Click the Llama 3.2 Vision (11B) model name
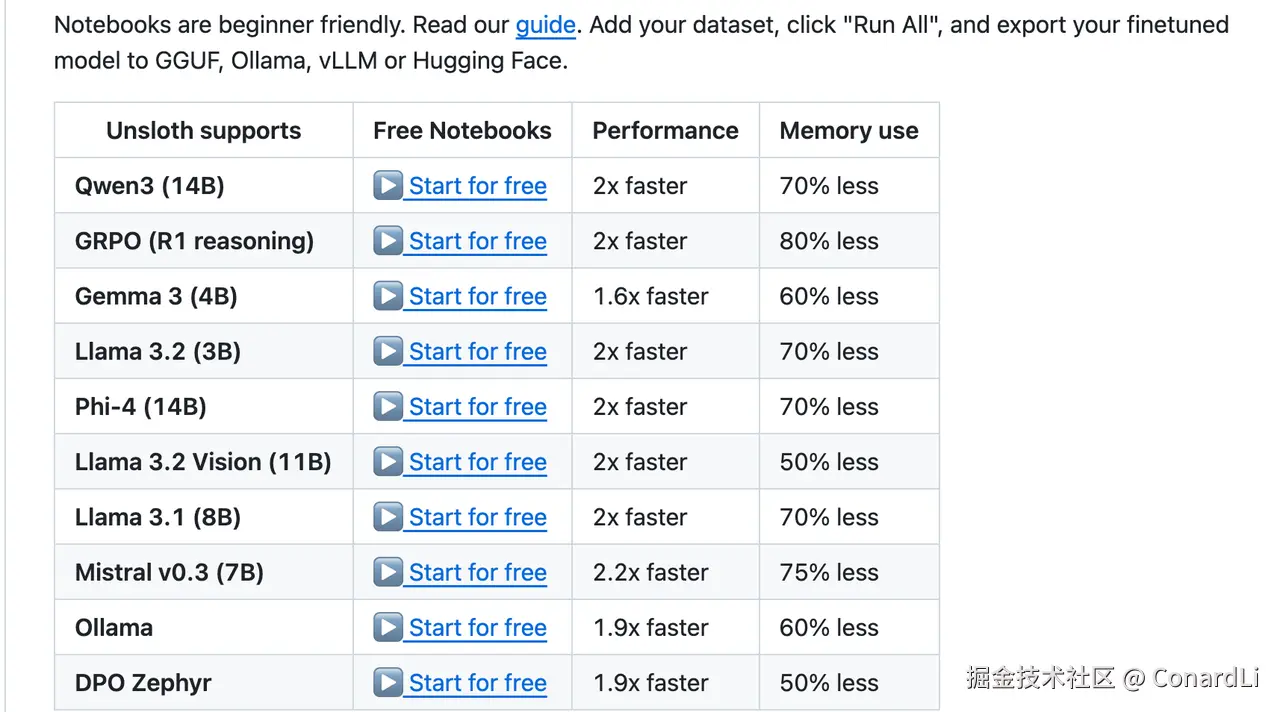This screenshot has height=712, width=1280. tap(203, 462)
